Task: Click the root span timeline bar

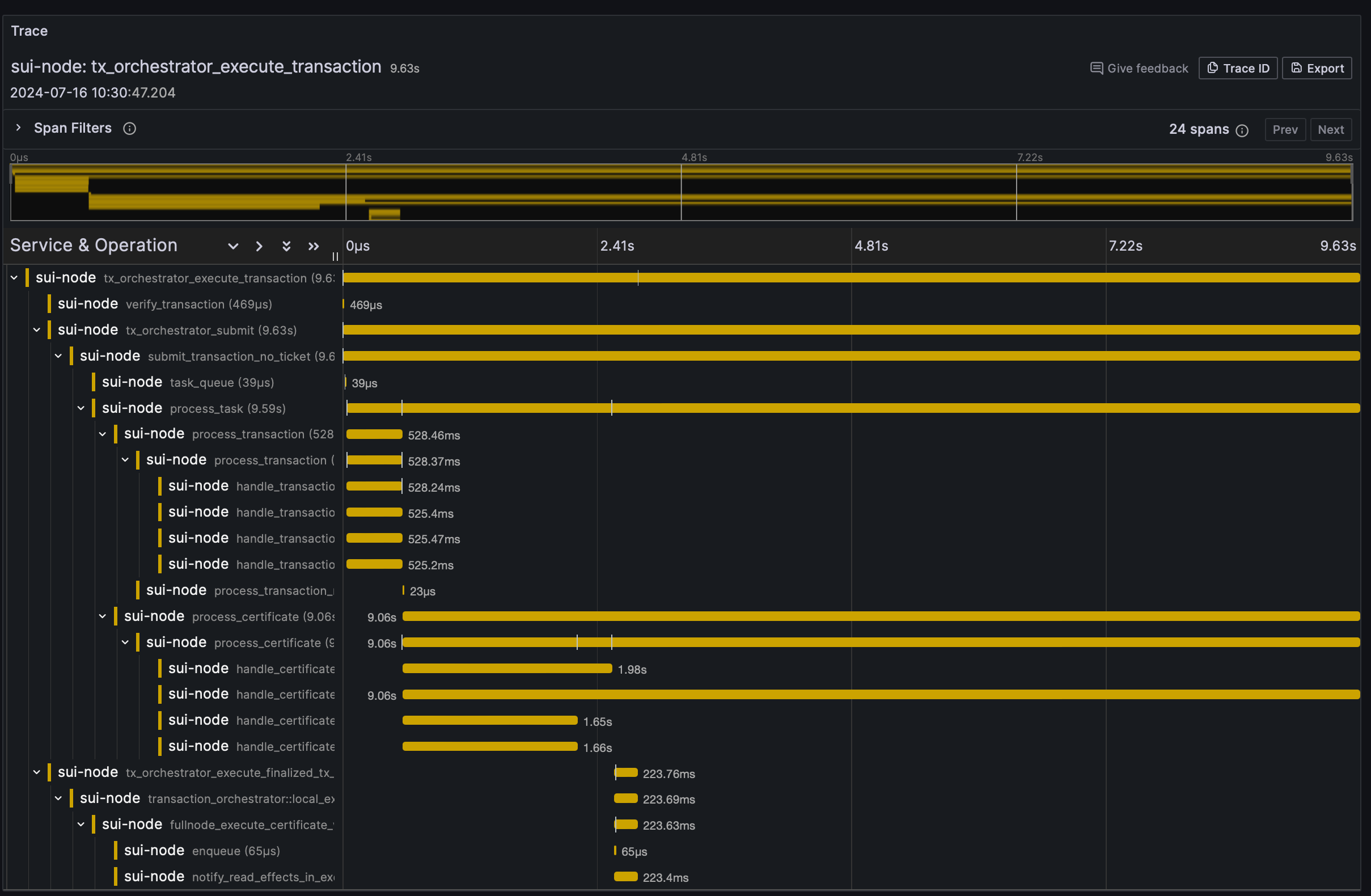Action: coord(851,278)
